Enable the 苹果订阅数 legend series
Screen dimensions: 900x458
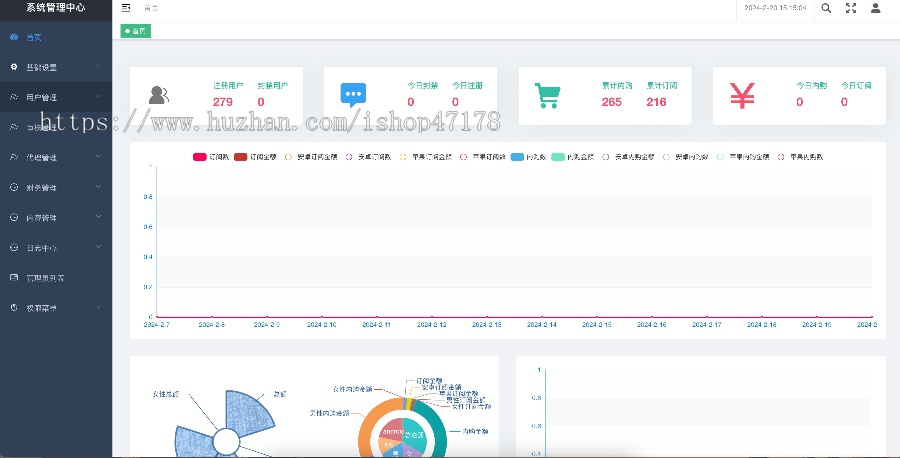point(483,157)
